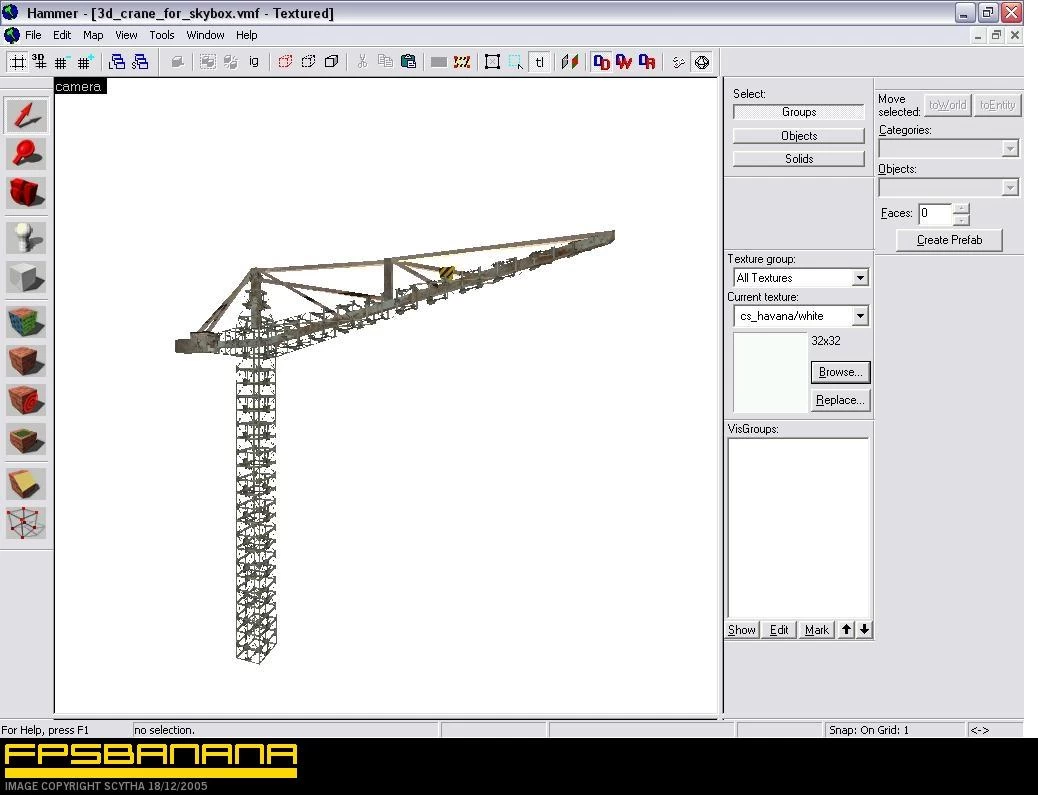Screen dimensions: 1038x795
Task: Toggle the 'tl' Texture Lock button
Action: (x=540, y=62)
